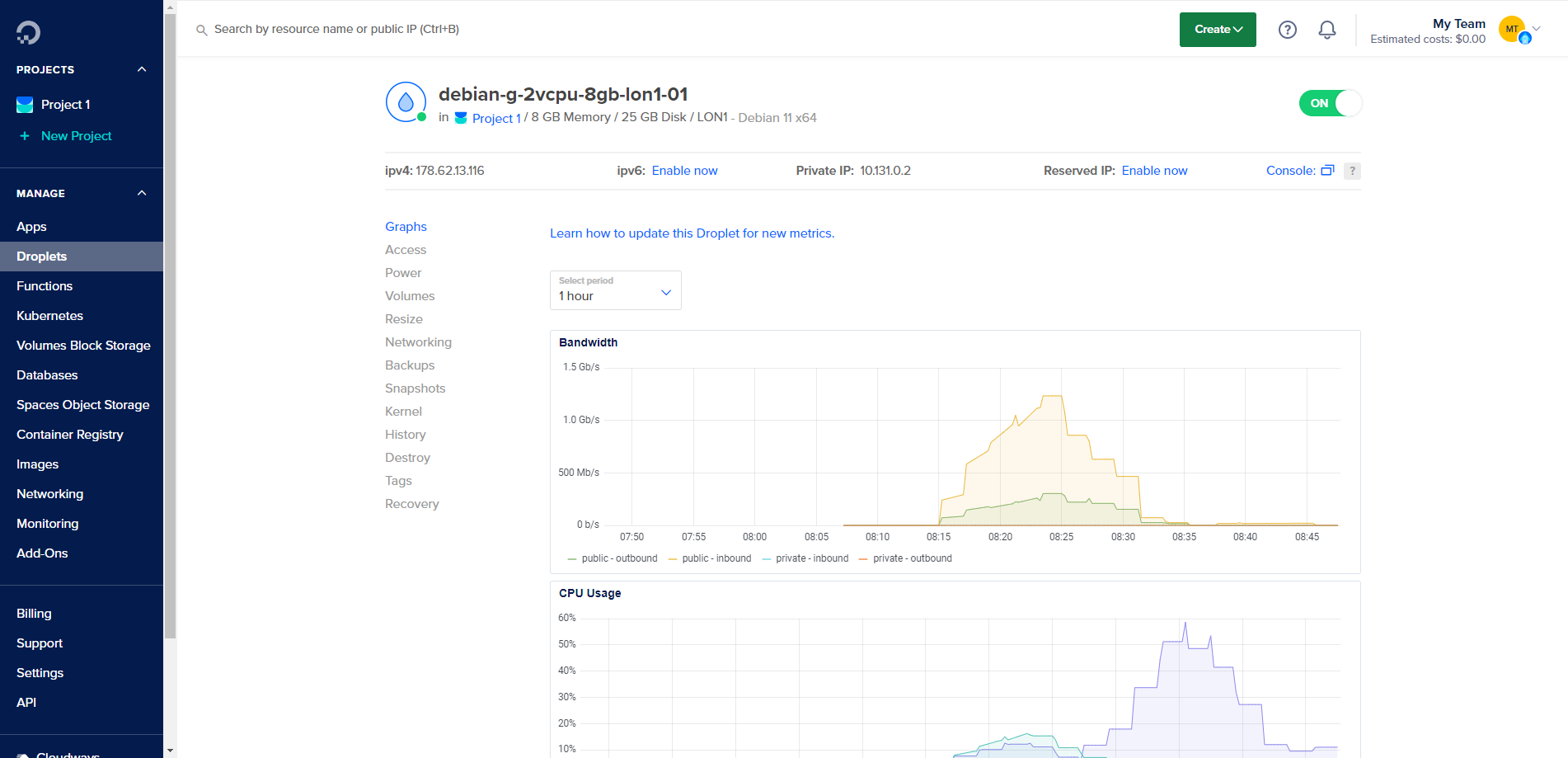Open the Snapshots tab

tap(415, 388)
